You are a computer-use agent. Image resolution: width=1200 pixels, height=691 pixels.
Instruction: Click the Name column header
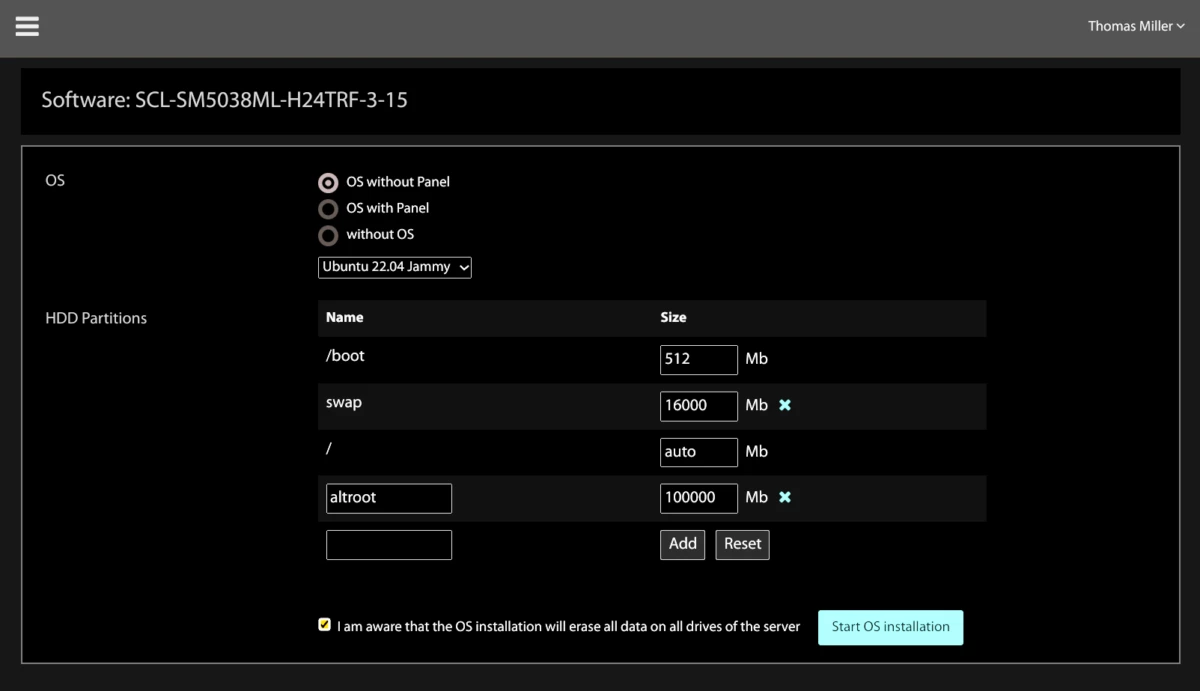click(x=345, y=317)
